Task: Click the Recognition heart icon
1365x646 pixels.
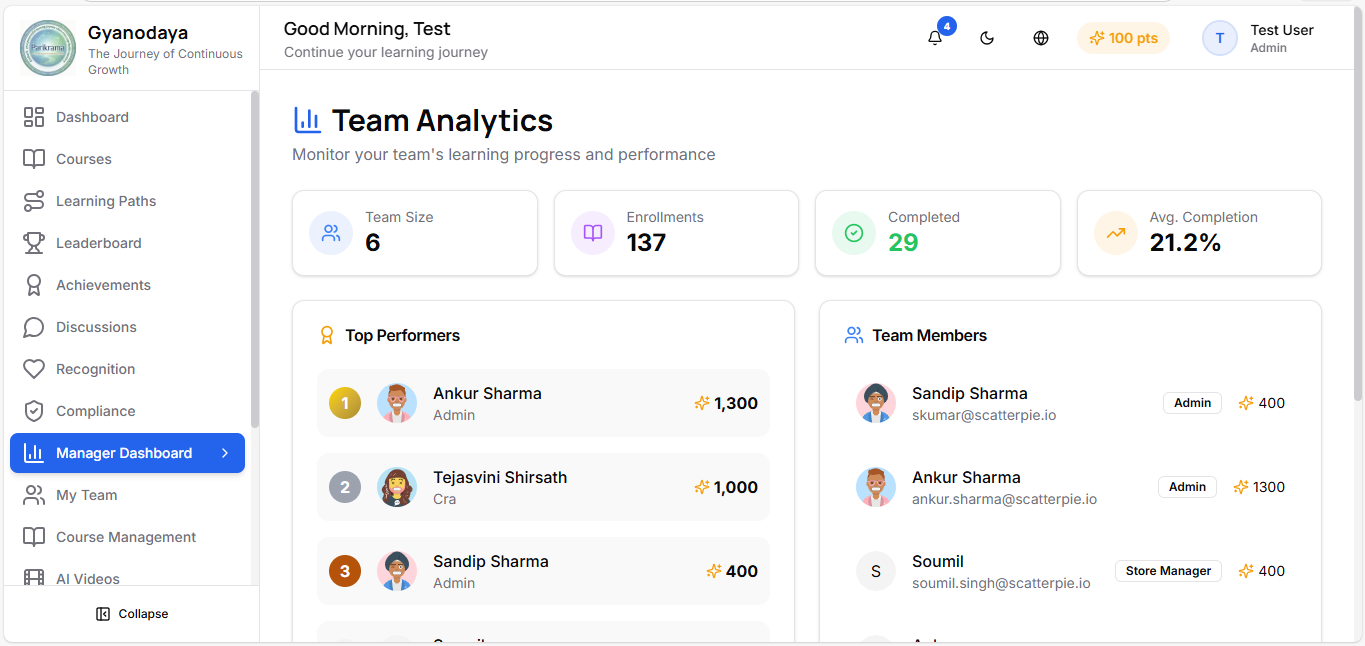Action: coord(34,369)
